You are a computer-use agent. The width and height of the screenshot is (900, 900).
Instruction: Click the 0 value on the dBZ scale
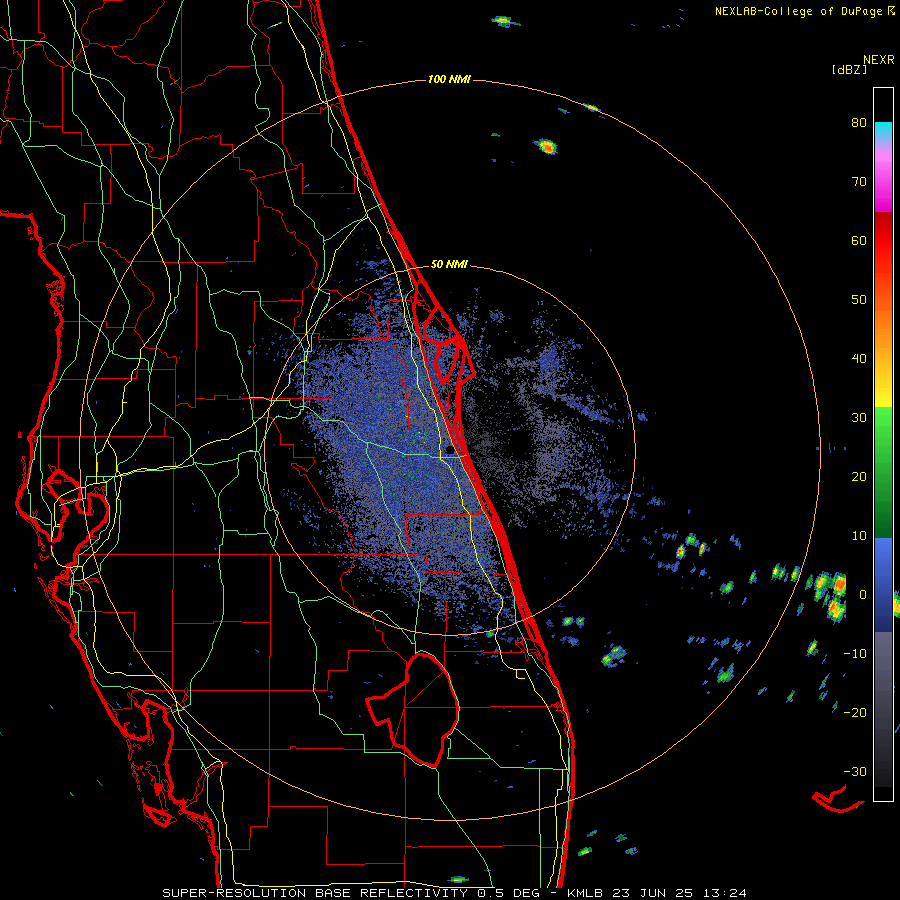tap(863, 595)
